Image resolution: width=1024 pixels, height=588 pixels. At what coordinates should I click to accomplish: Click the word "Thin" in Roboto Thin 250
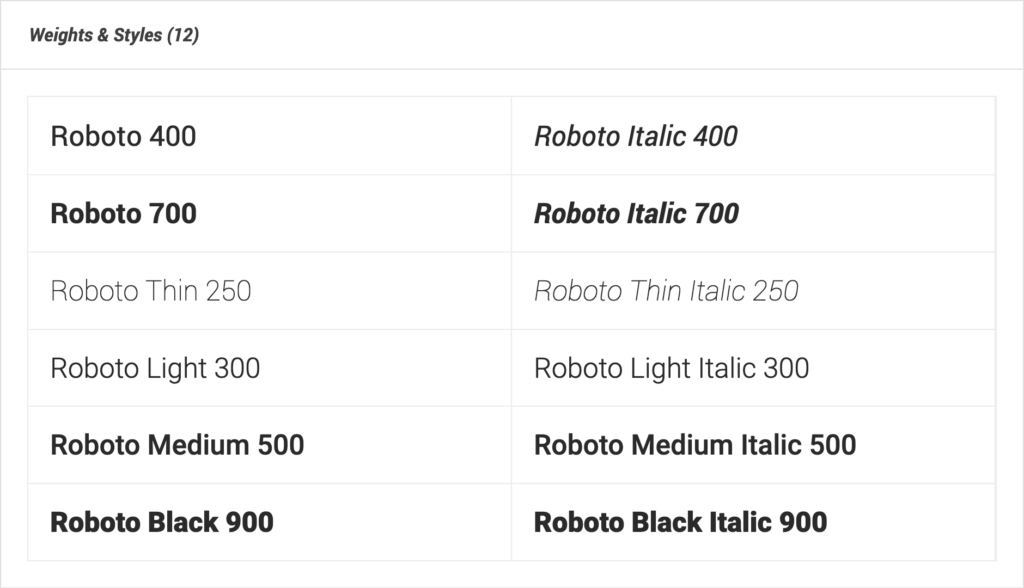point(170,291)
